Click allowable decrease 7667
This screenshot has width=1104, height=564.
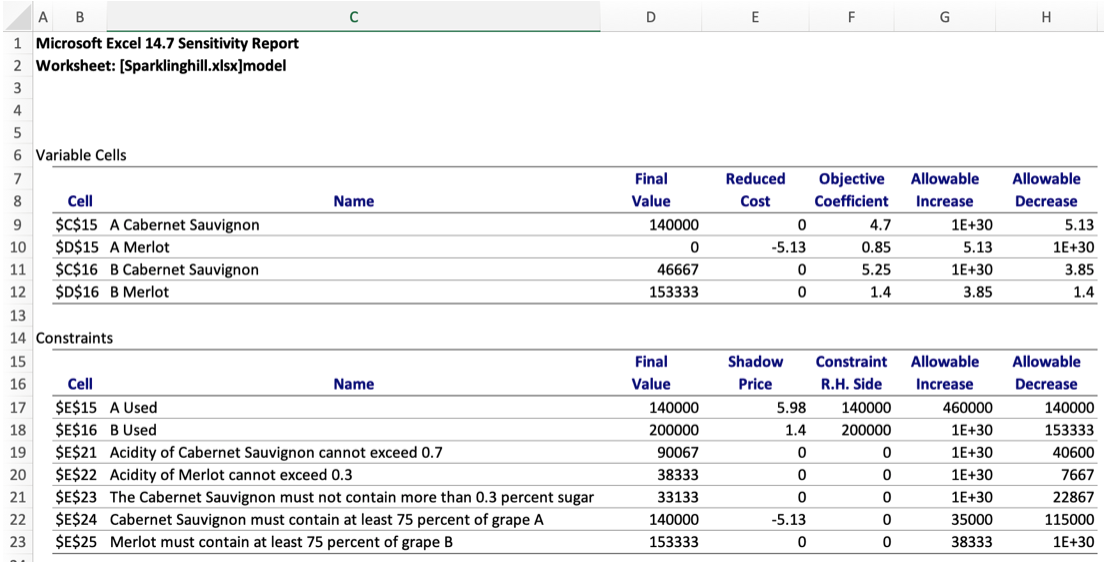[1077, 475]
